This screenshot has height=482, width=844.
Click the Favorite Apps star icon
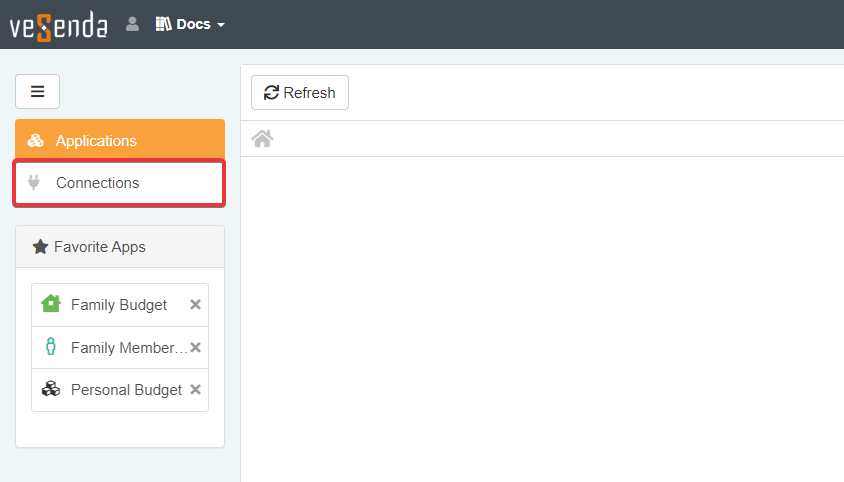coord(40,247)
